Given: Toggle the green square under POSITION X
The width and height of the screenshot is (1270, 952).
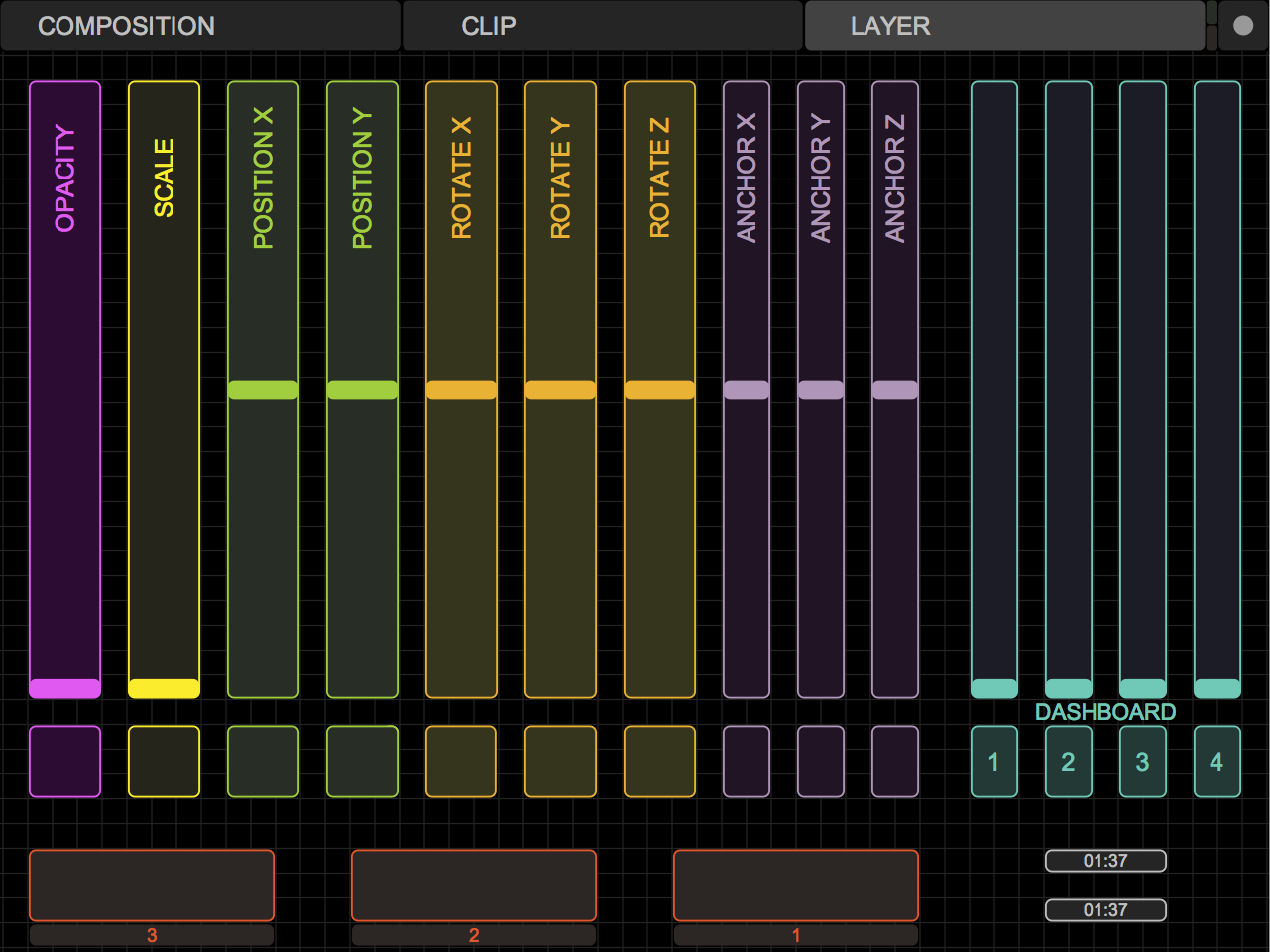Looking at the screenshot, I should tap(263, 762).
